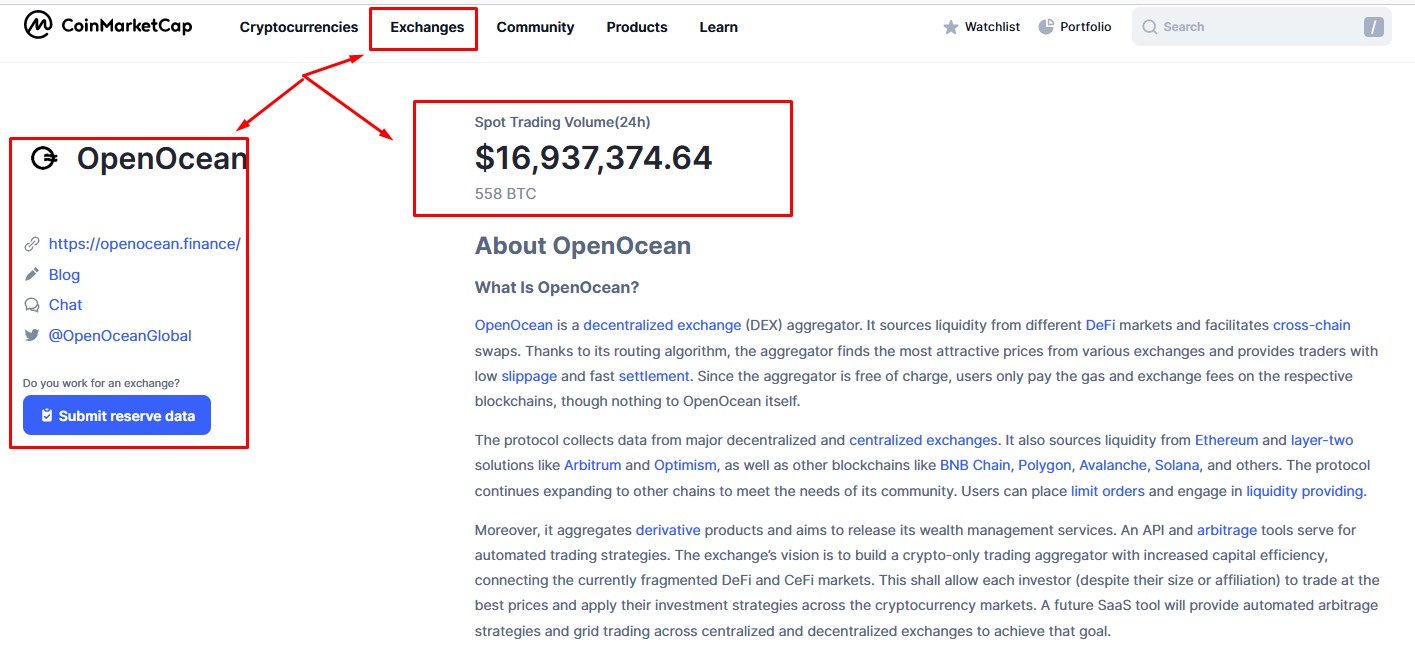Viewport: 1415px width, 651px height.
Task: Follow the settlement link
Action: pyautogui.click(x=654, y=376)
